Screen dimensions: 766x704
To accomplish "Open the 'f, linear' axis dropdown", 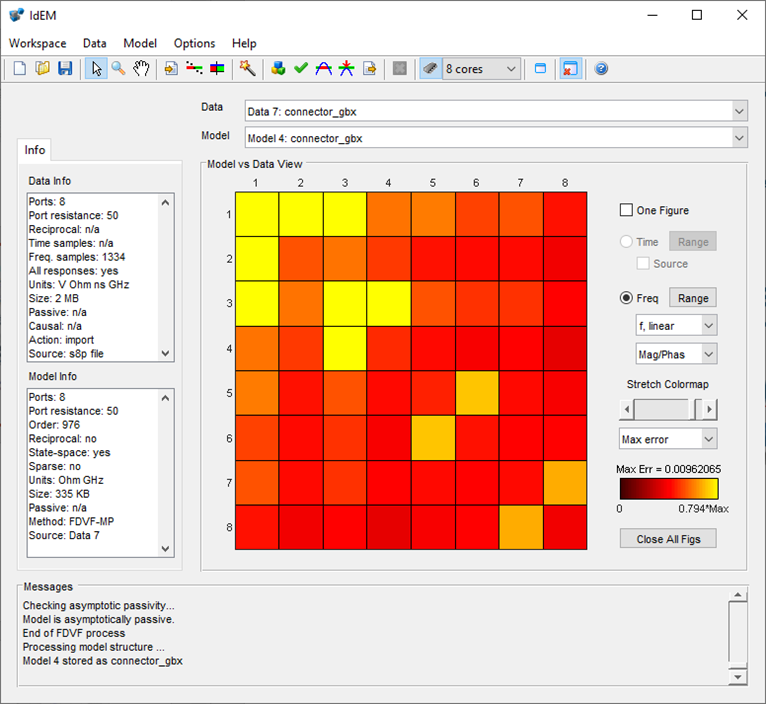I will pyautogui.click(x=676, y=325).
